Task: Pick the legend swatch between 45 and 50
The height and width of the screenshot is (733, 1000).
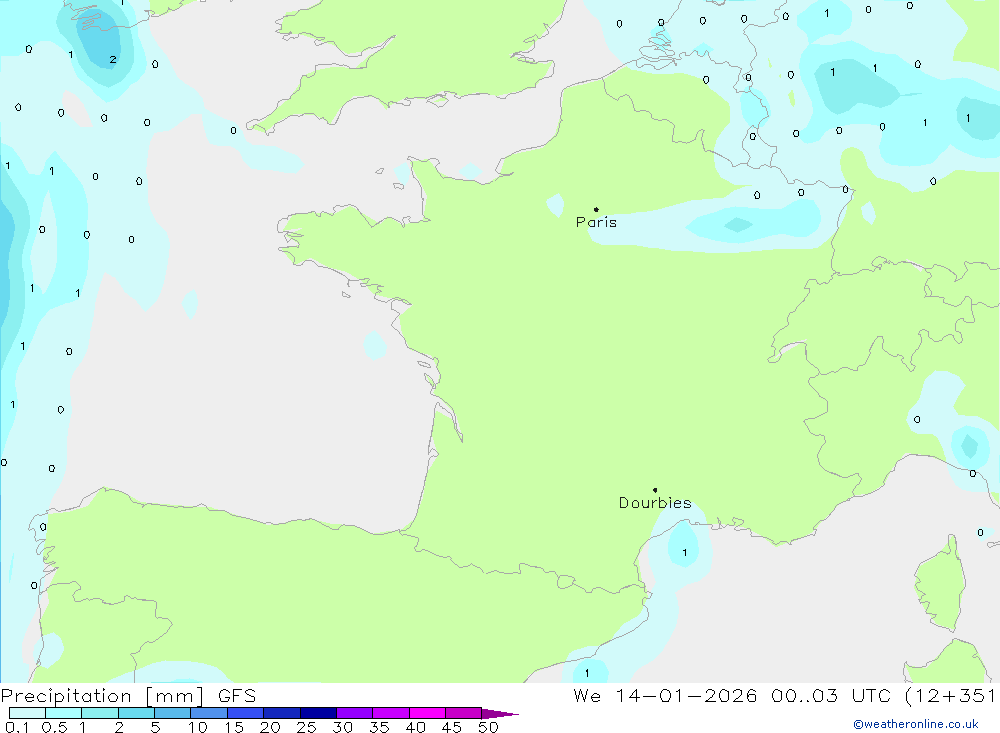Action: [x=464, y=713]
